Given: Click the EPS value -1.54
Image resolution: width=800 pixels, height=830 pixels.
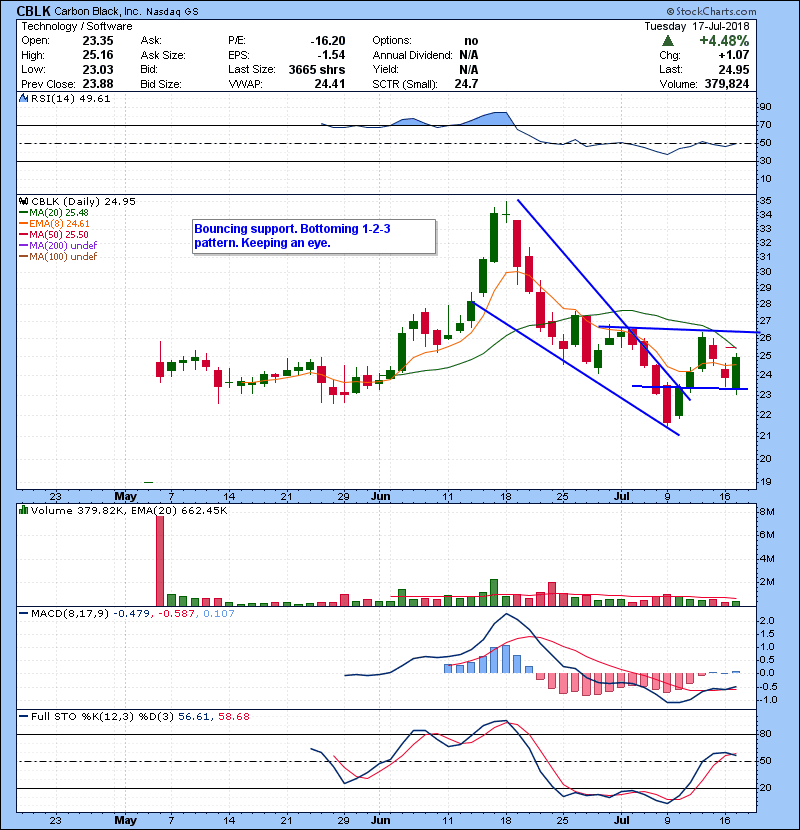Looking at the screenshot, I should coord(331,55).
